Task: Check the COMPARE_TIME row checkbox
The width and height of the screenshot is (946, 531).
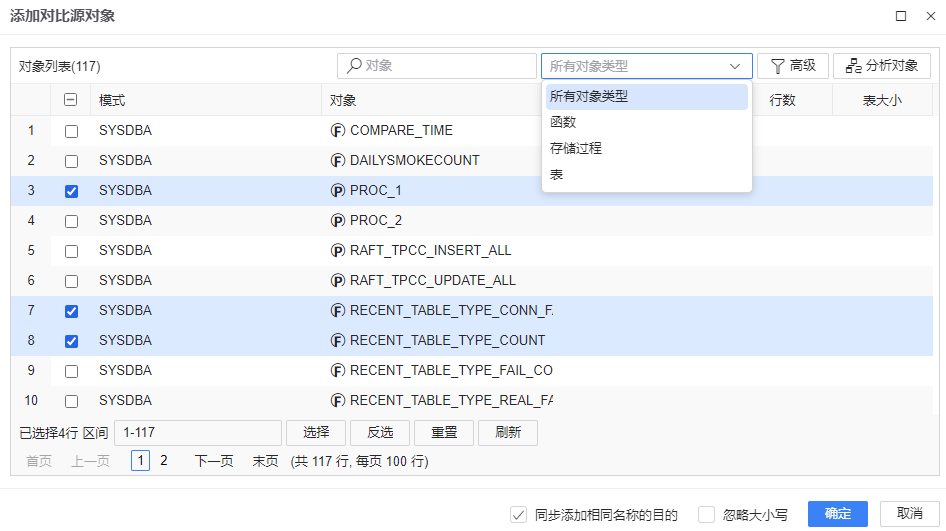Action: [x=71, y=131]
